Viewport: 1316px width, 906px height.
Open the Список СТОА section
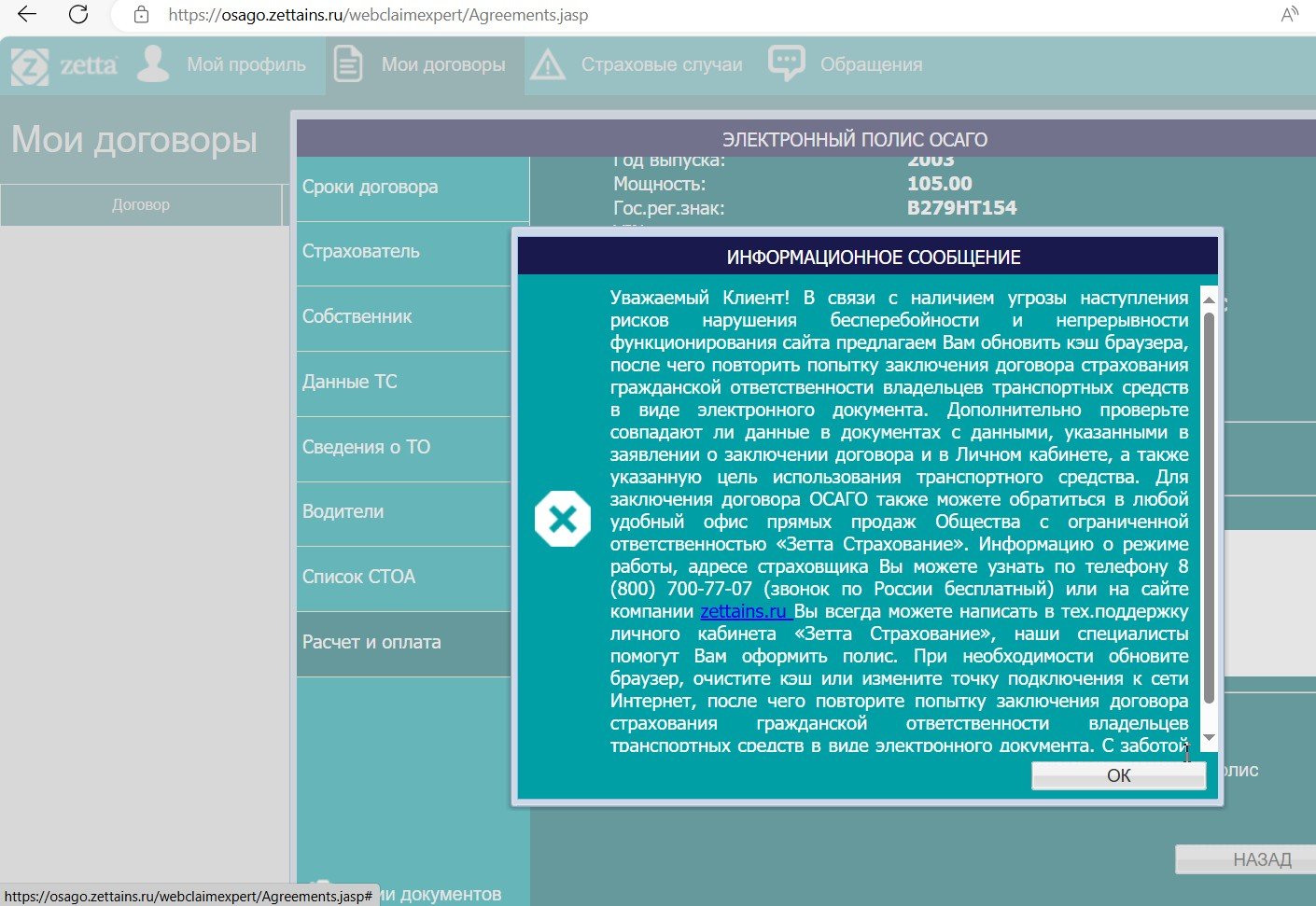[x=404, y=578]
